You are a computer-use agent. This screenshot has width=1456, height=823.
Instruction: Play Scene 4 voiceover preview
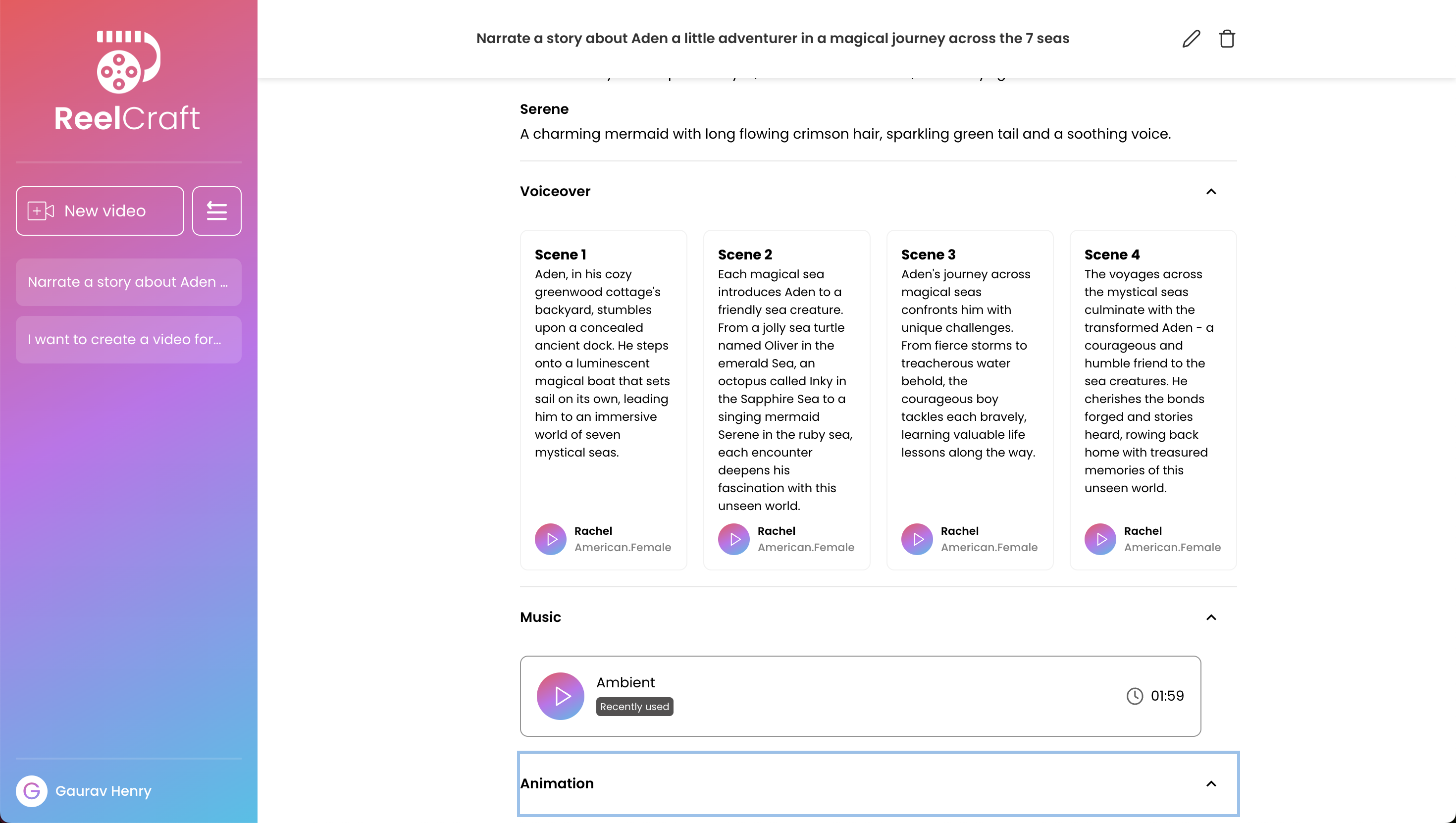pos(1099,539)
